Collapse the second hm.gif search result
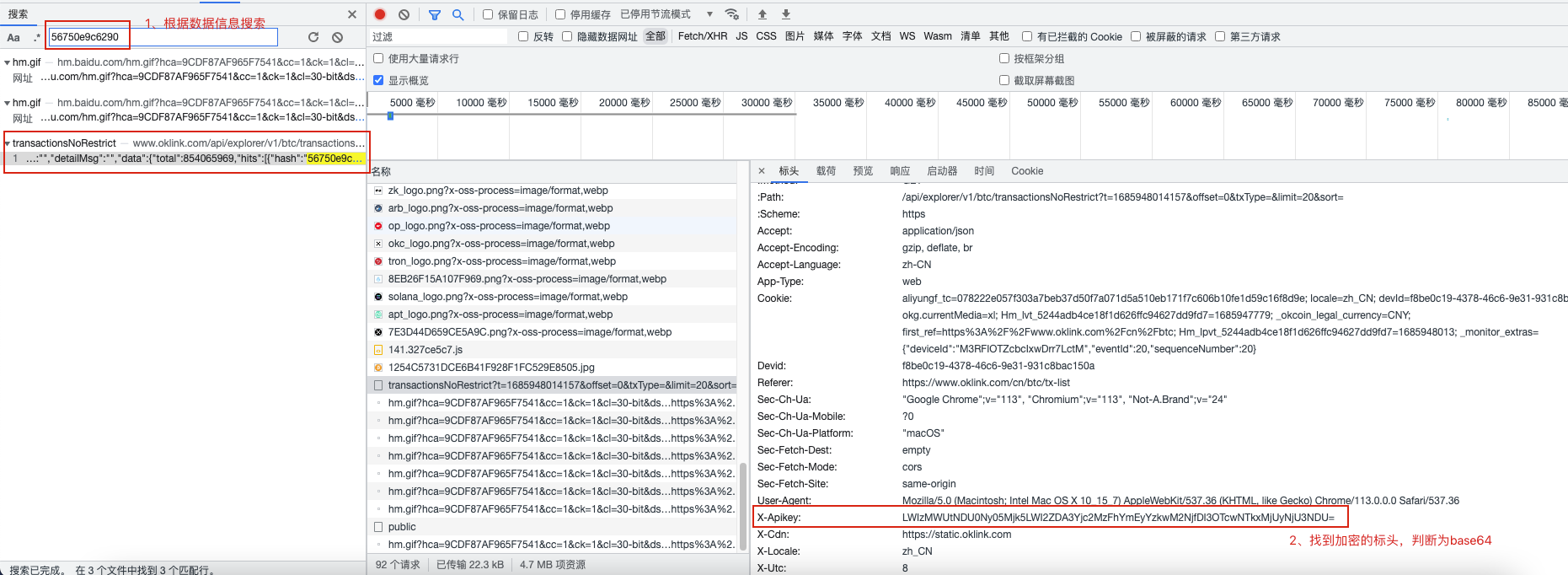 pyautogui.click(x=8, y=103)
